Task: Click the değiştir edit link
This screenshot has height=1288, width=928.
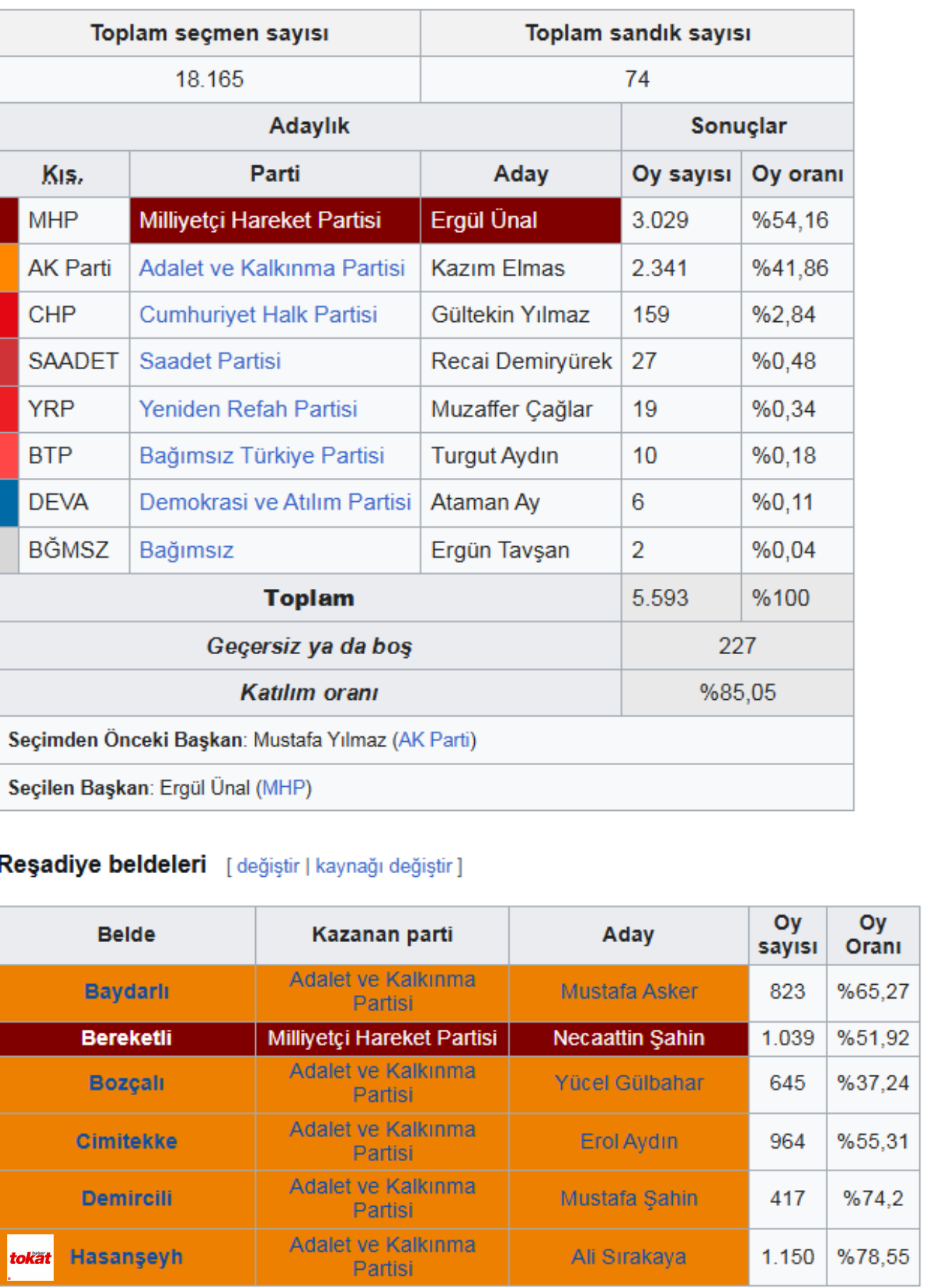Action: (268, 866)
